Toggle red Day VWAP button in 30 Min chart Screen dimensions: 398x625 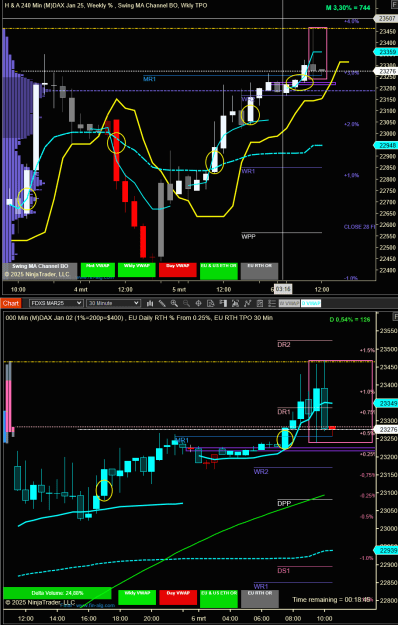178,596
